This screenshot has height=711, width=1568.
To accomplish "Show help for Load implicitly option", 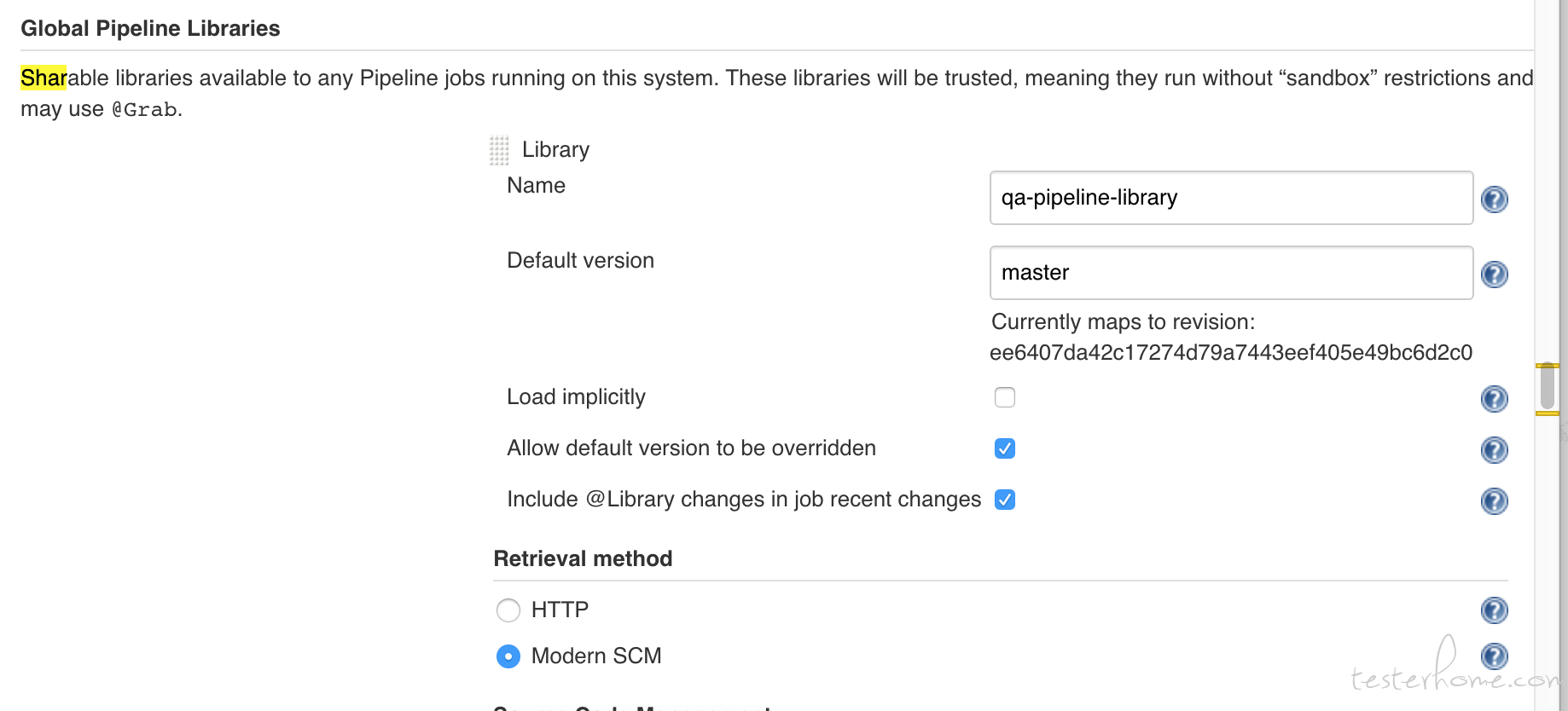I will 1494,399.
